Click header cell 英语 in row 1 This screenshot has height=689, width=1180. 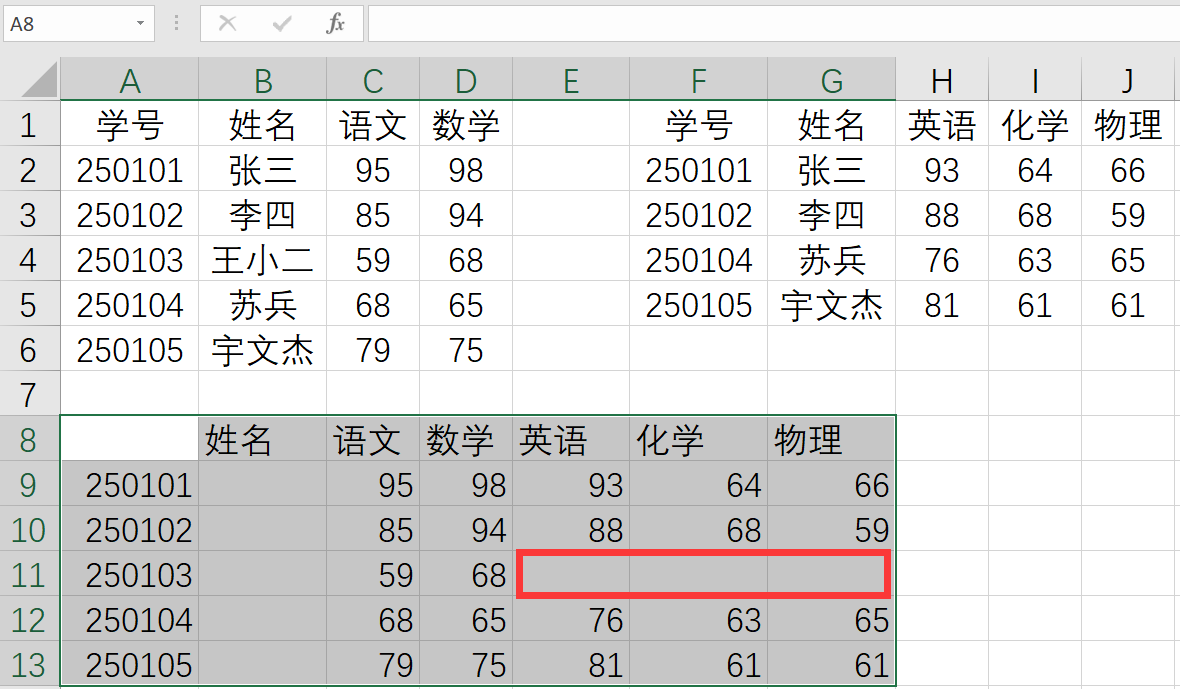coord(941,126)
